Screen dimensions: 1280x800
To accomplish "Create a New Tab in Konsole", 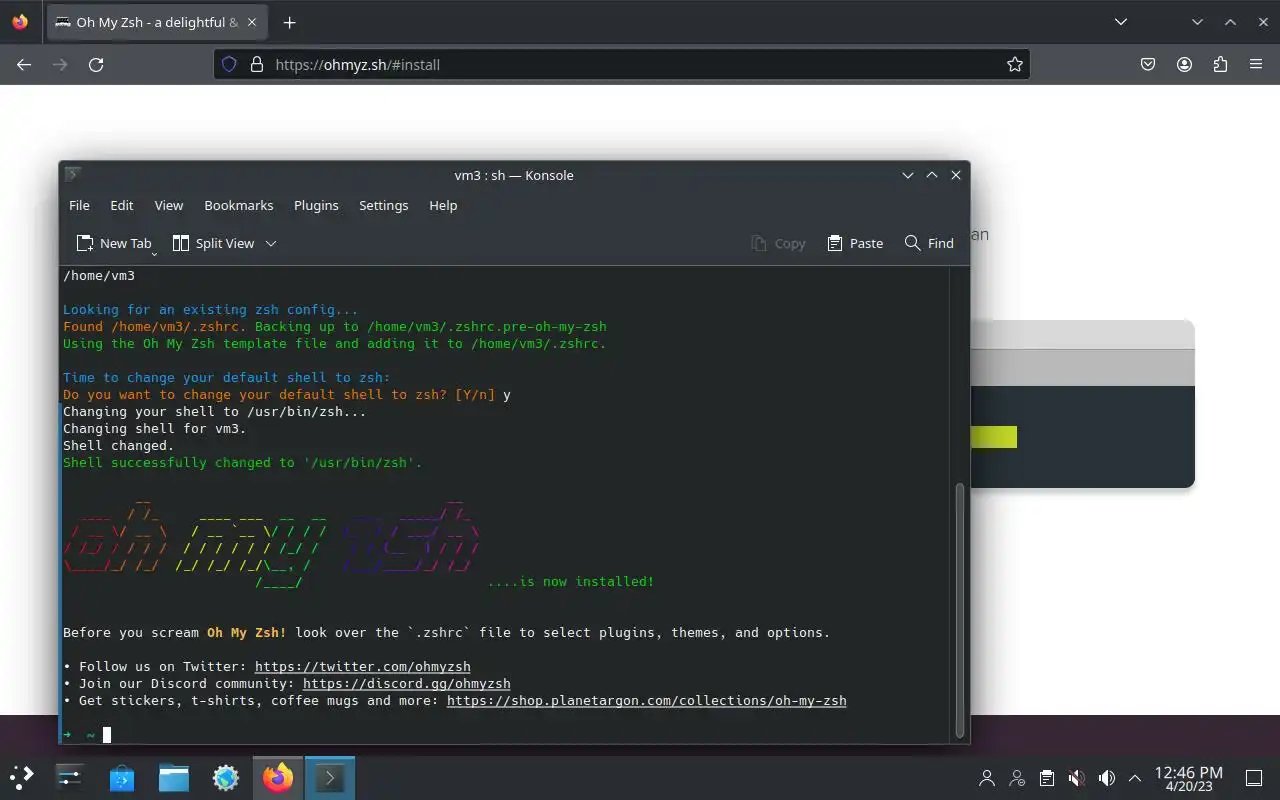I will [114, 243].
